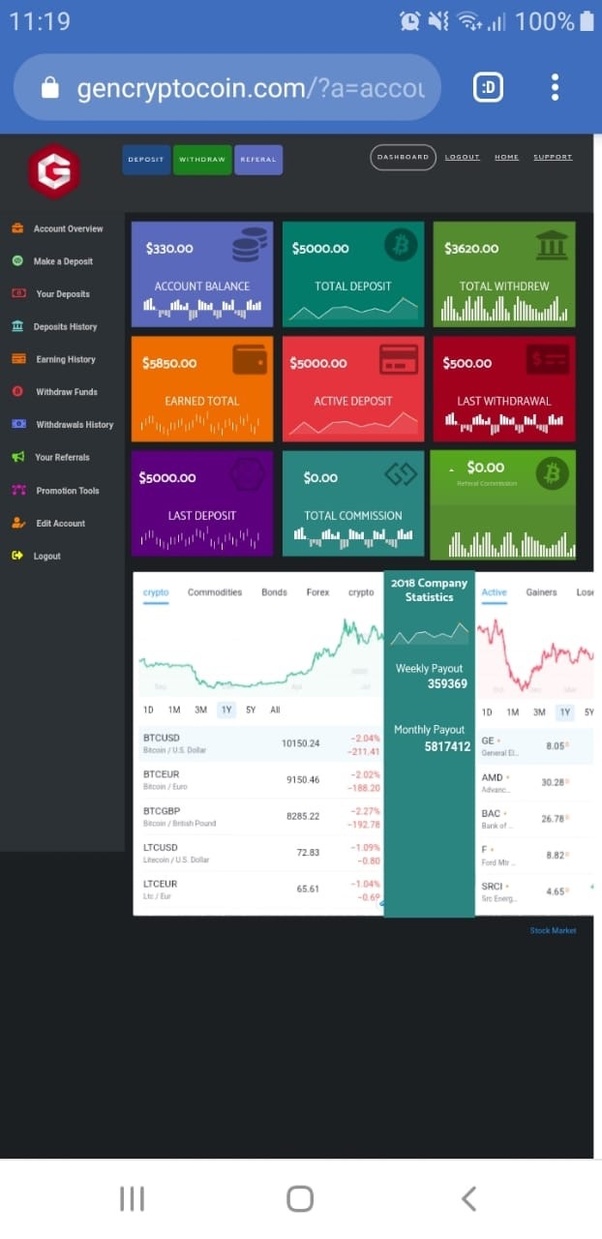This screenshot has height=1239, width=602.
Task: Click the Deposits History bank icon
Action: pos(18,326)
